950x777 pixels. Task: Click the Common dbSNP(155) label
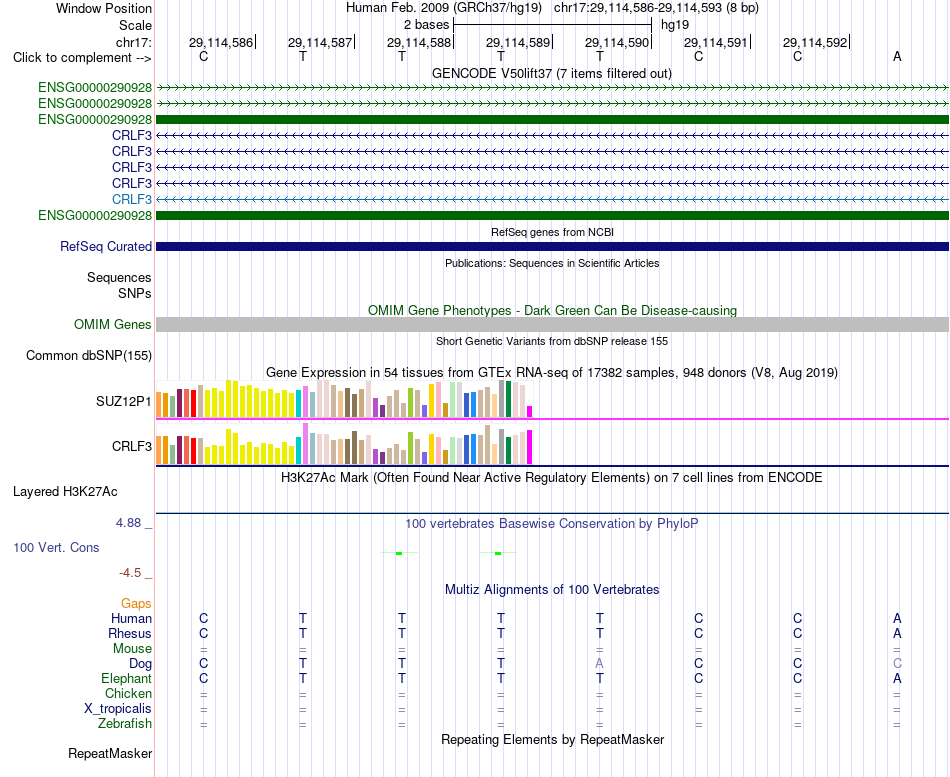point(88,355)
